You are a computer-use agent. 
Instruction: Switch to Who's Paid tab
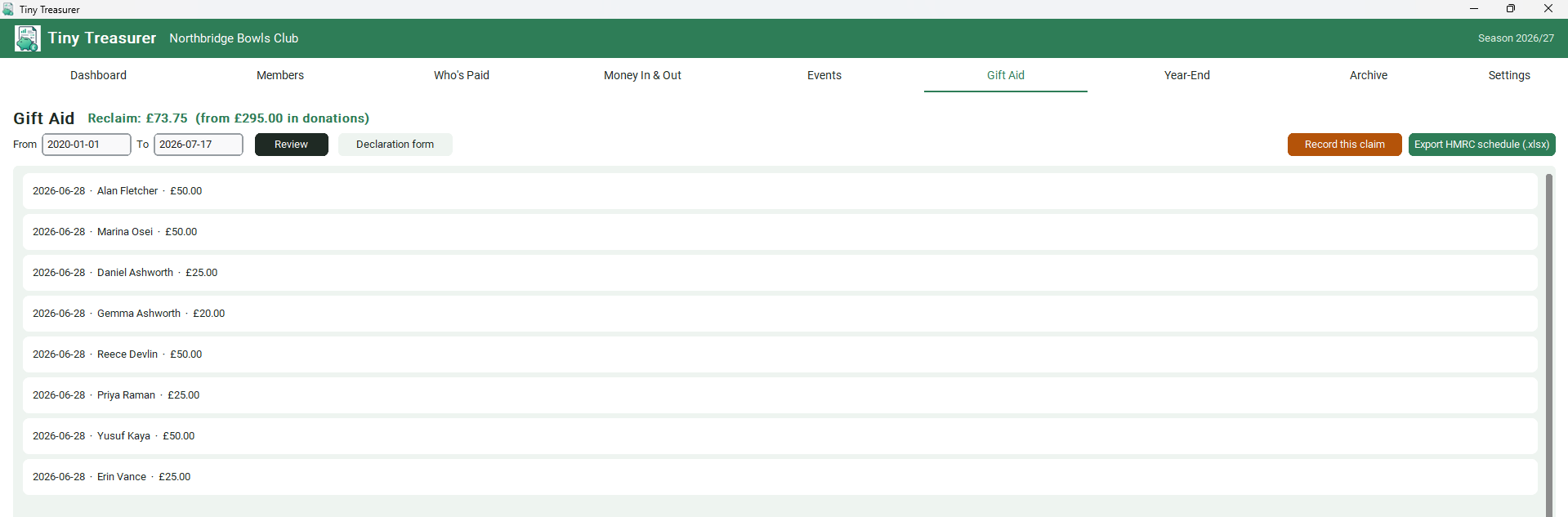(462, 75)
